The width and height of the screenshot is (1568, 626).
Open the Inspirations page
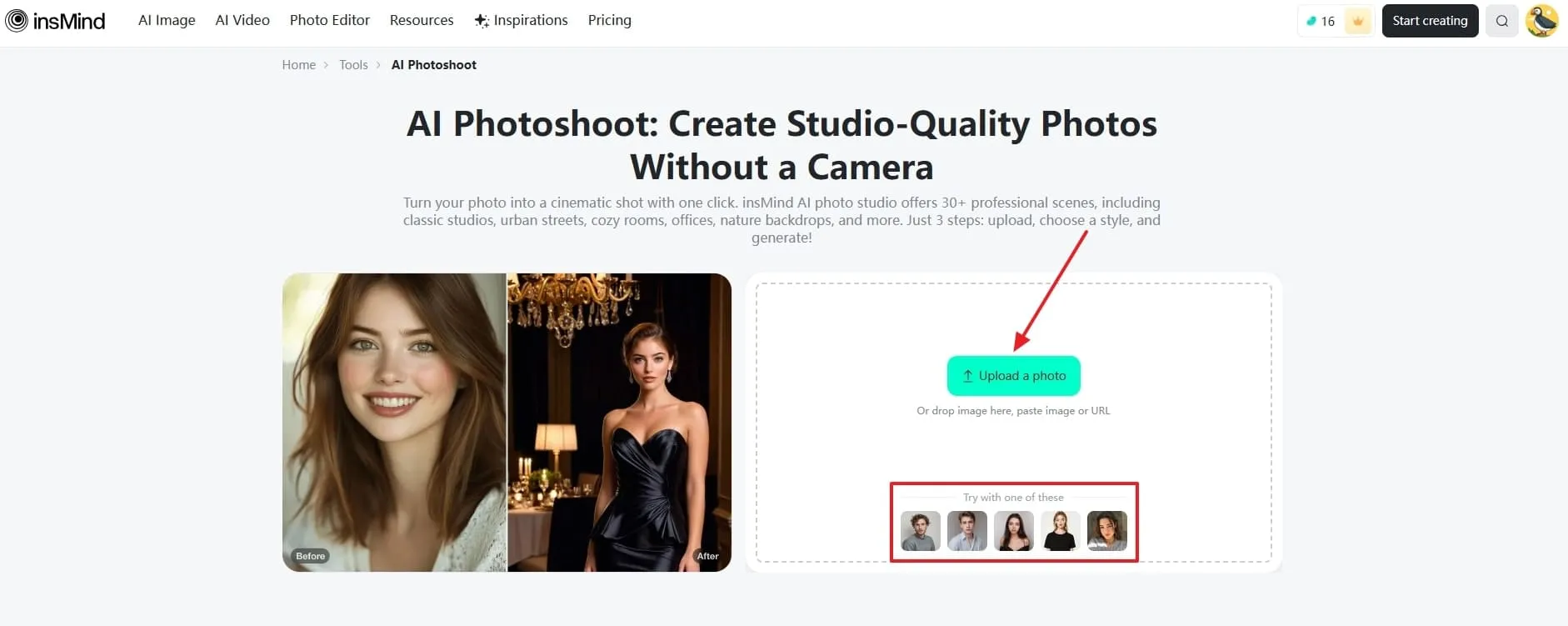click(522, 20)
